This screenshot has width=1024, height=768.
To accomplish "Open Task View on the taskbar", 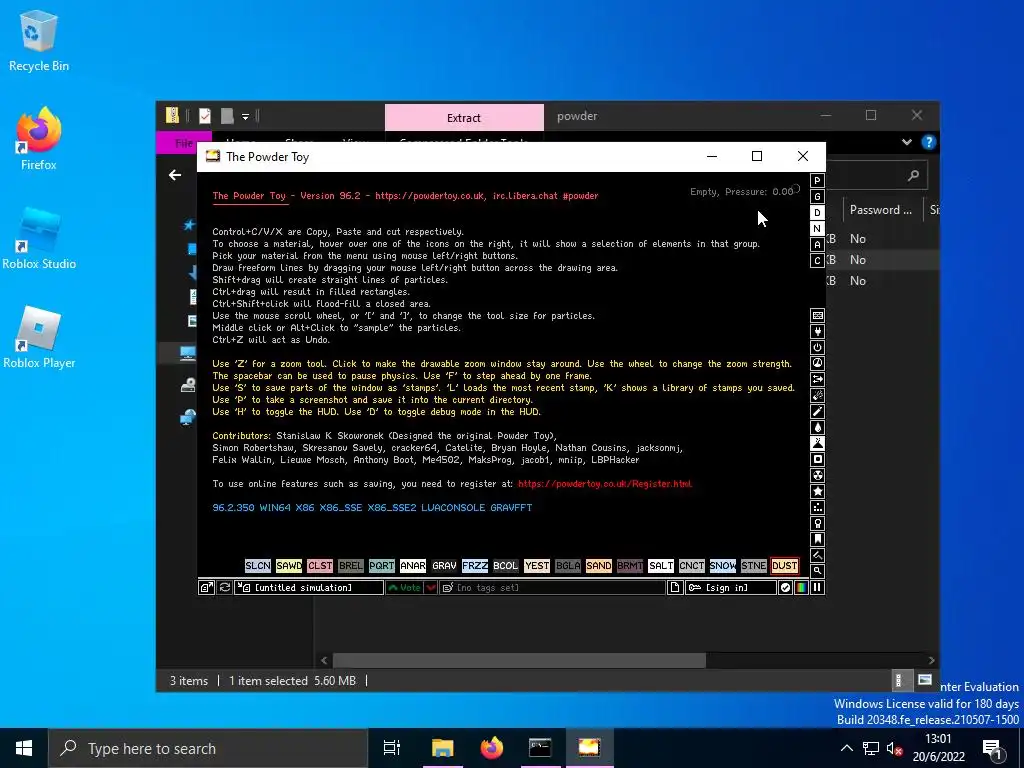I will [x=392, y=748].
